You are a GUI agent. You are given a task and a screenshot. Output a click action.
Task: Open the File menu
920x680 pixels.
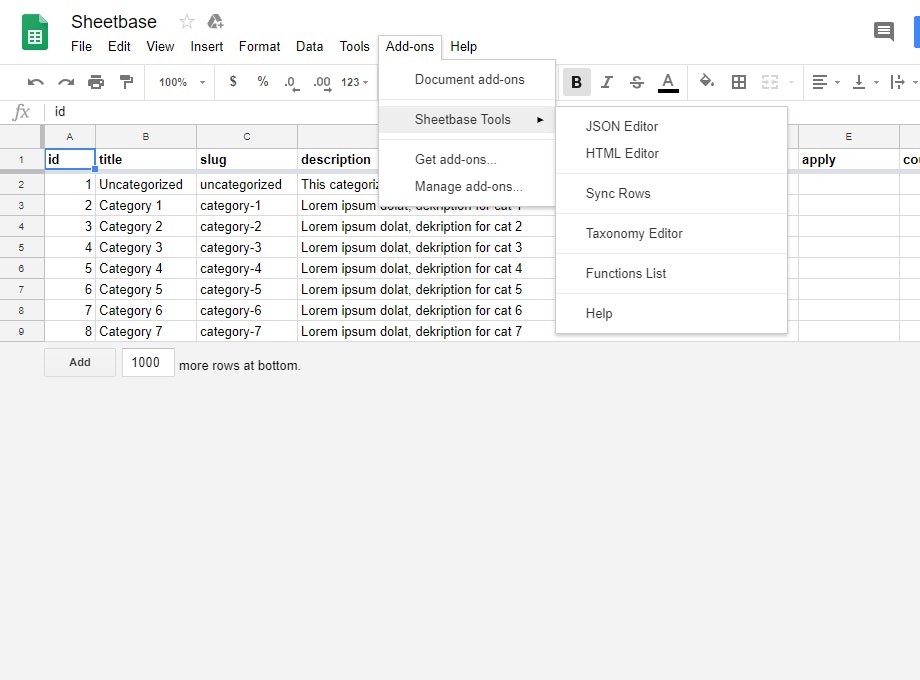pyautogui.click(x=81, y=46)
